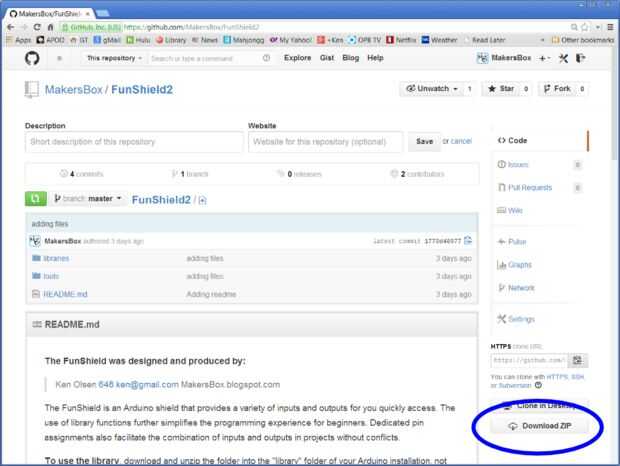Save the repository description
Viewport: 620px width, 466px height.
click(424, 141)
